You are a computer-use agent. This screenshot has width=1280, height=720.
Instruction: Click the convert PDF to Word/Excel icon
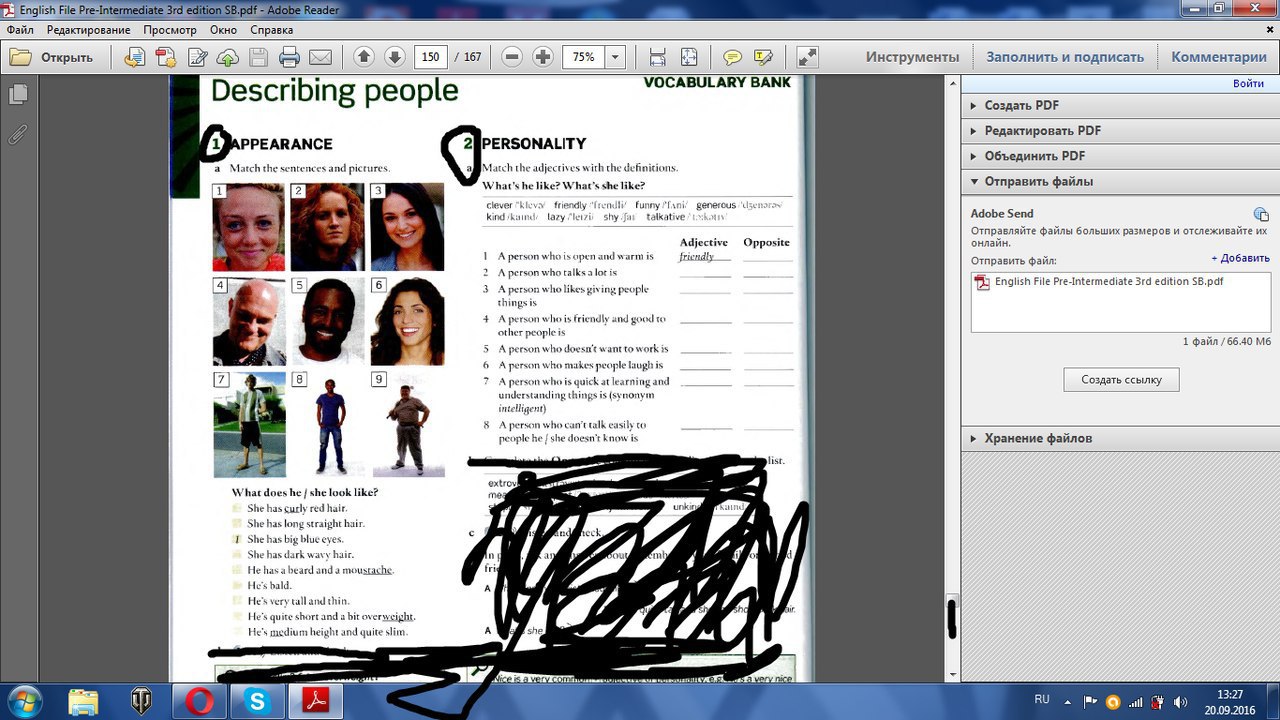click(x=135, y=57)
